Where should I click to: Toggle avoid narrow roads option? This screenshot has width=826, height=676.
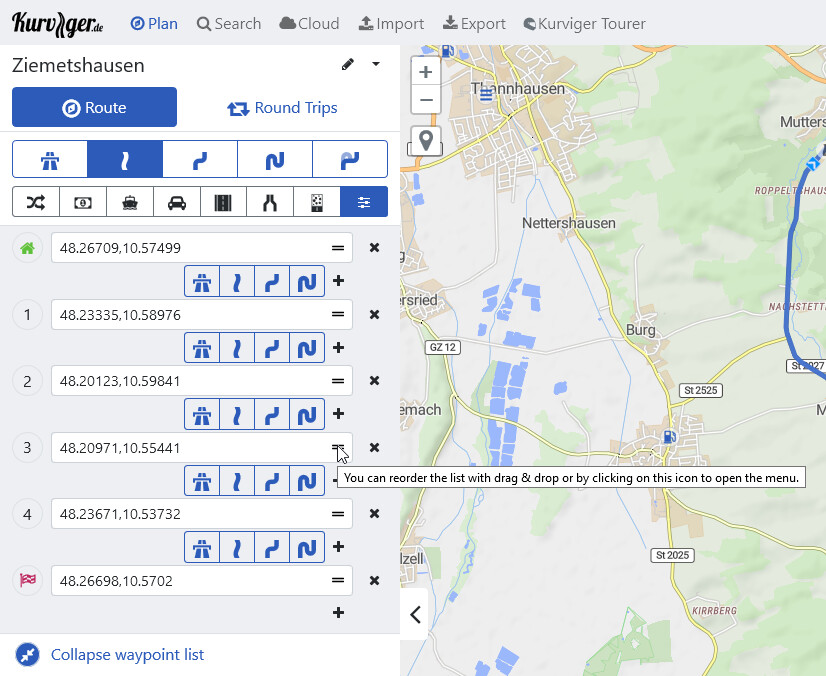coord(270,202)
